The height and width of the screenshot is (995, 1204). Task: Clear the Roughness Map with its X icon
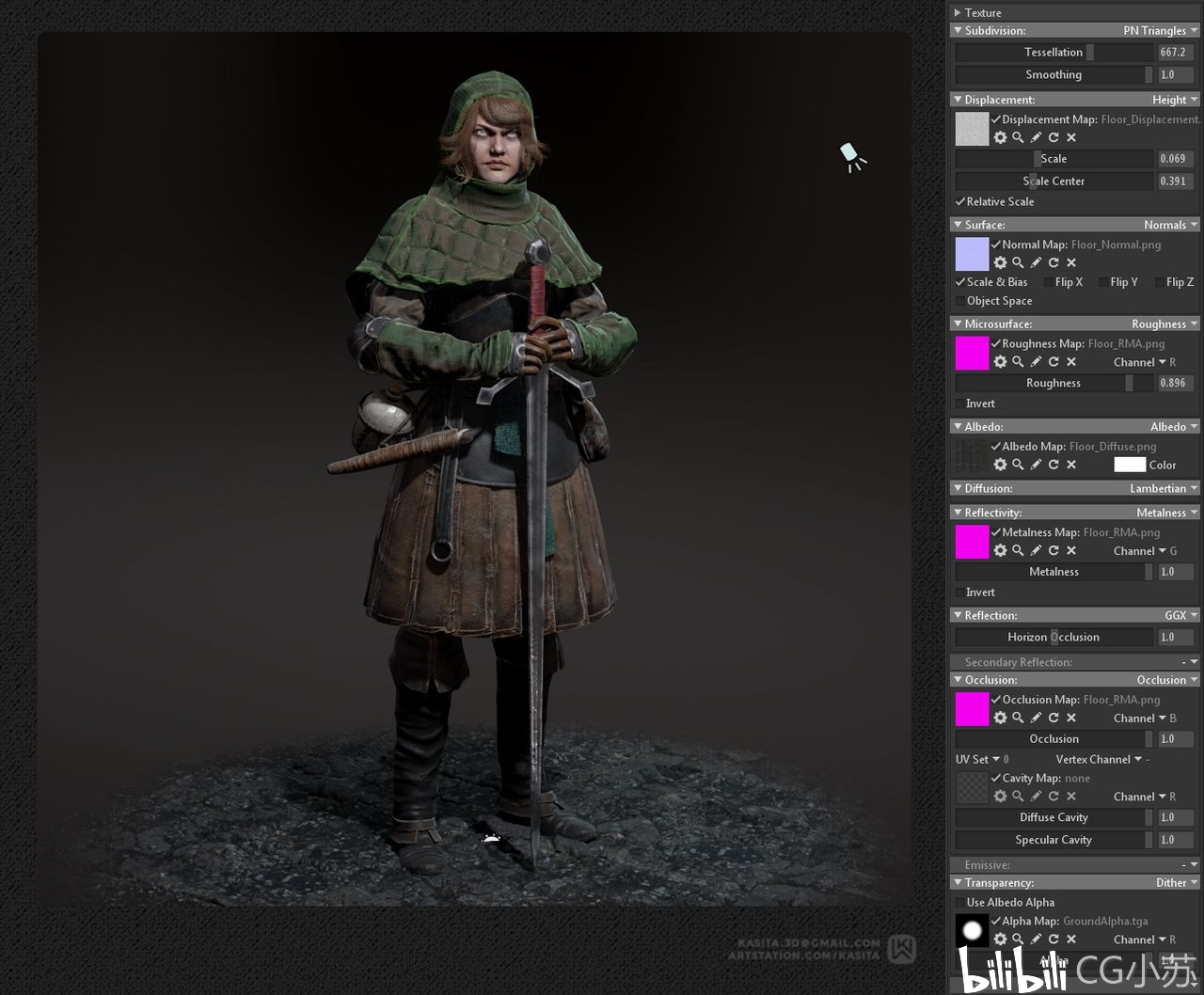1071,362
